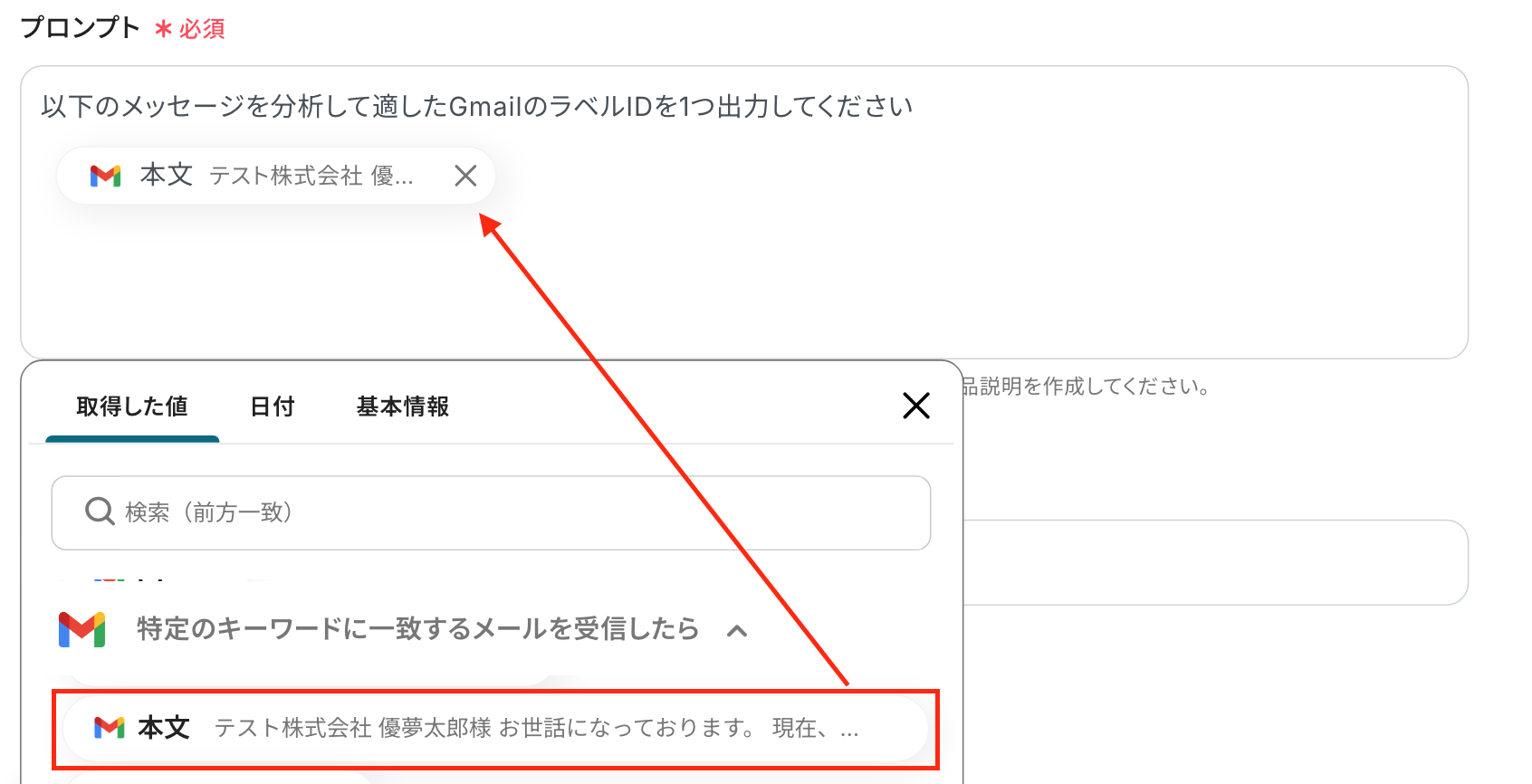This screenshot has height=784, width=1532.
Task: Close the 取得した値 picker panel
Action: coord(916,406)
